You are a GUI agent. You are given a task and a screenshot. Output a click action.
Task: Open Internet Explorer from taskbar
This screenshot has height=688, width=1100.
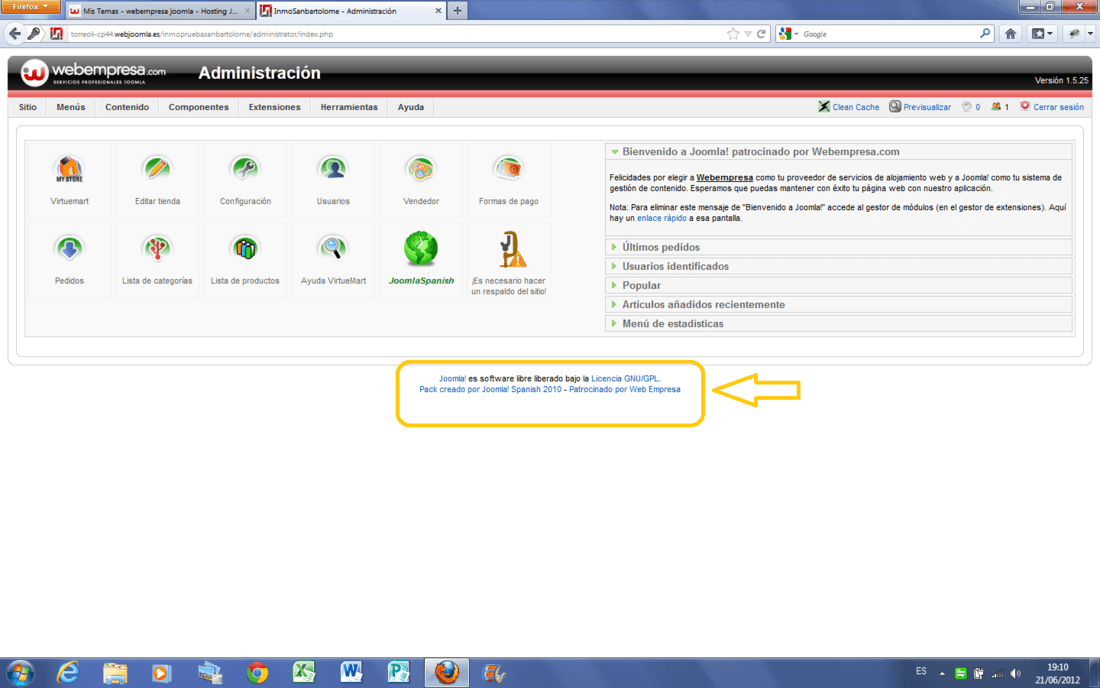click(67, 673)
